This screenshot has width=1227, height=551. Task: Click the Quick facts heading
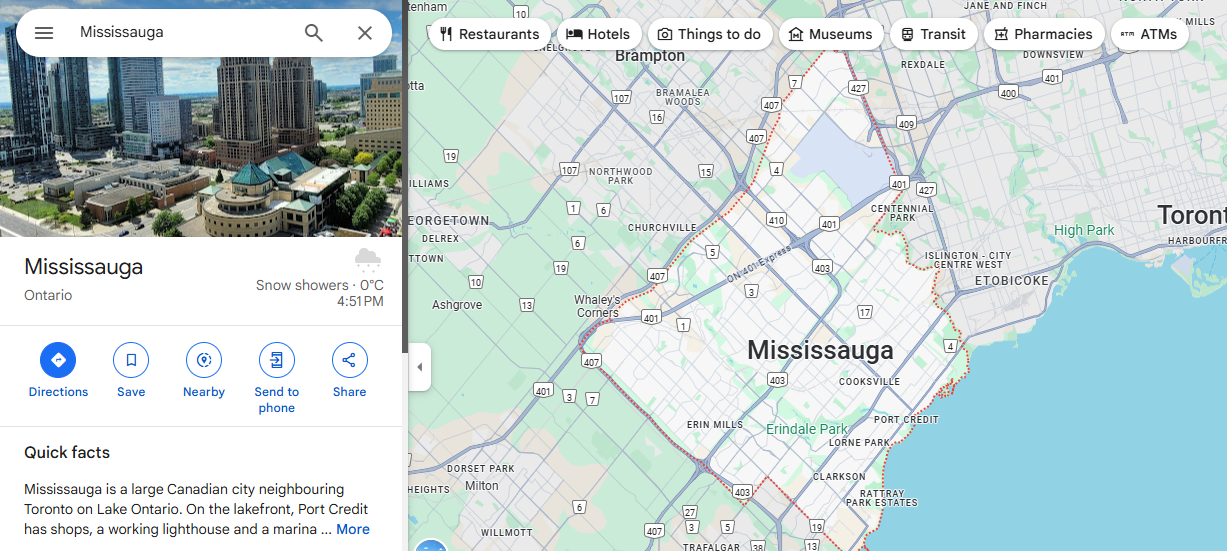pos(67,453)
